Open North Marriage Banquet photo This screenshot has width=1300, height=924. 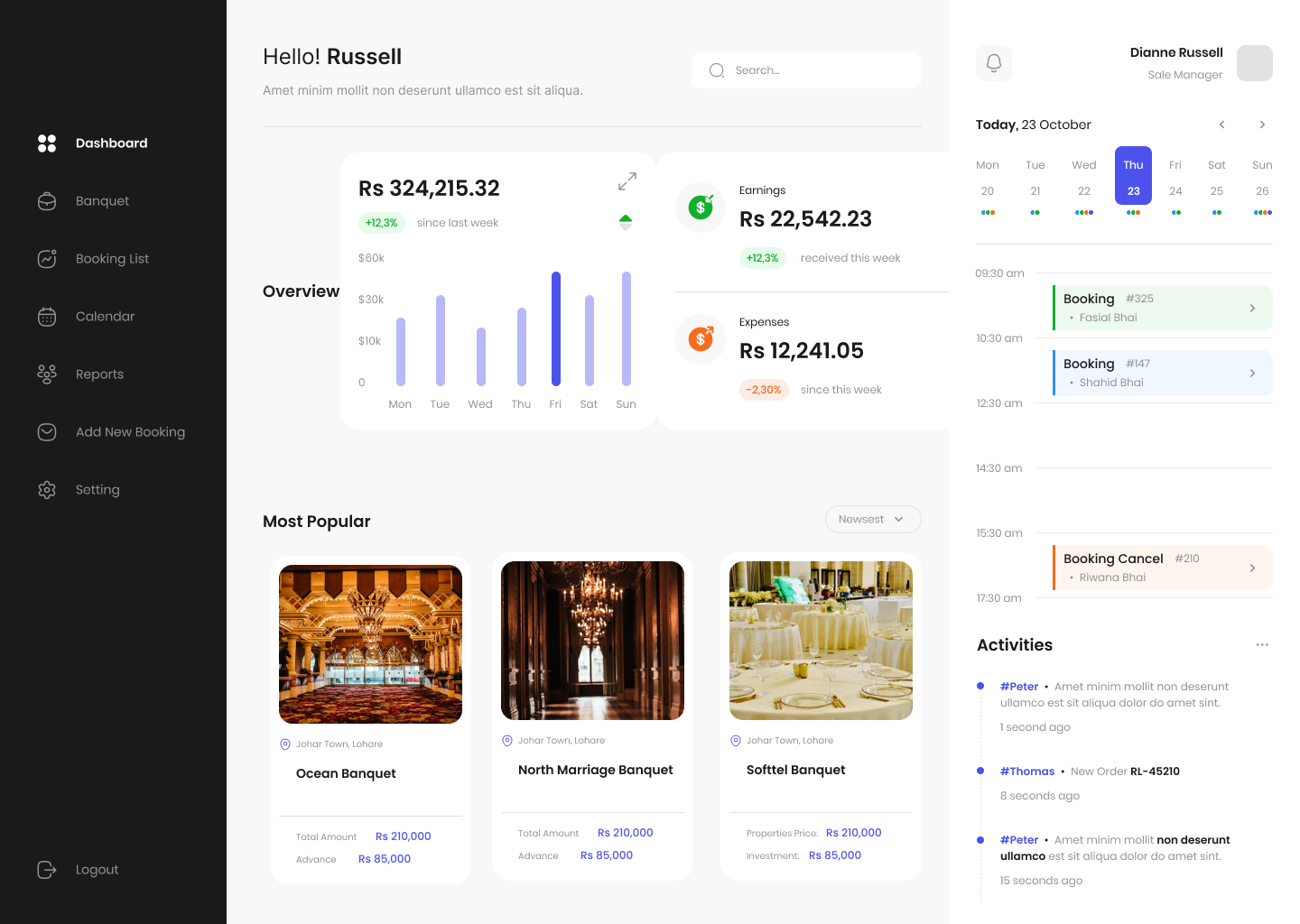[592, 641]
